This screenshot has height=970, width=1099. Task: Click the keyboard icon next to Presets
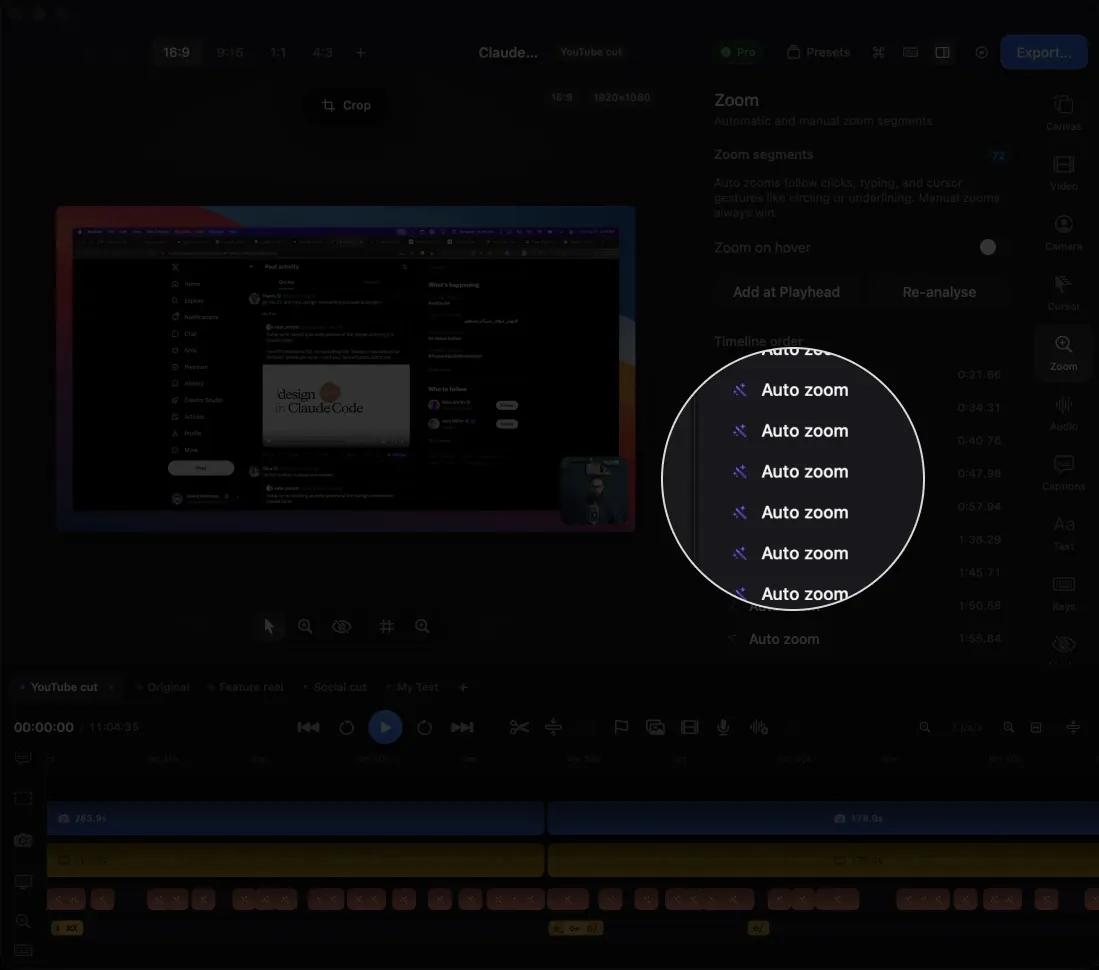click(910, 53)
